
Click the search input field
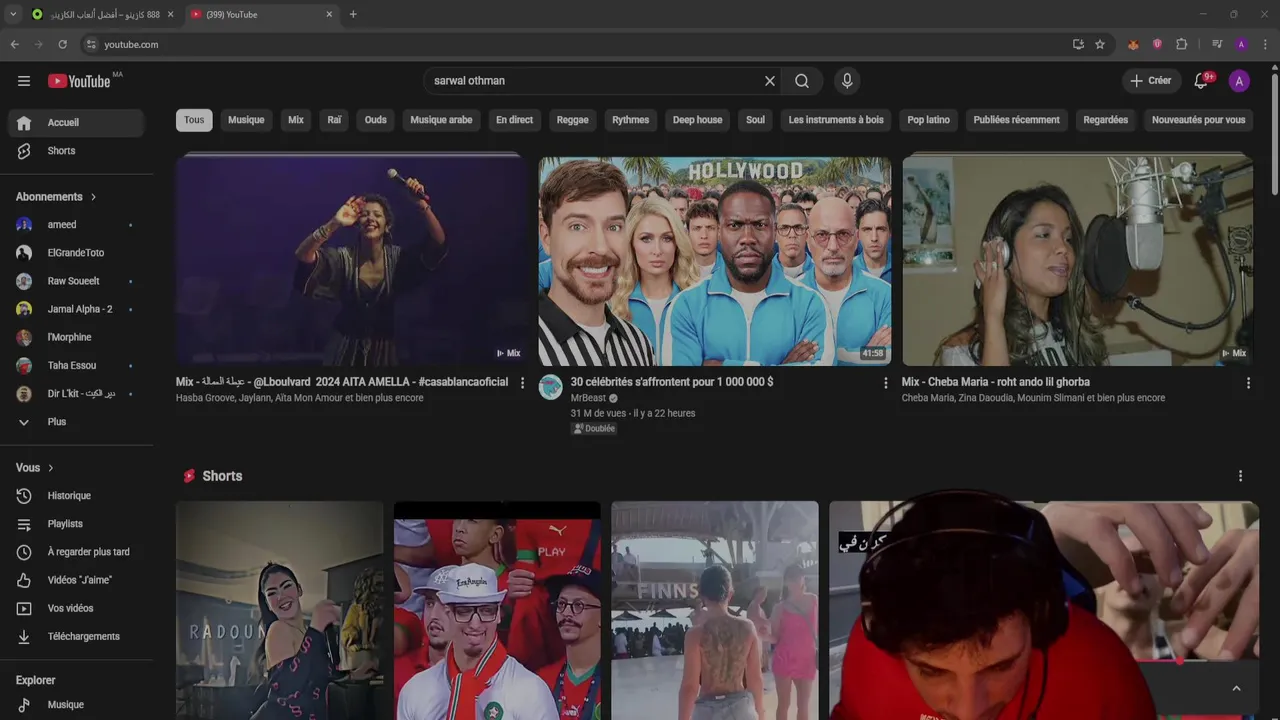pyautogui.click(x=594, y=81)
